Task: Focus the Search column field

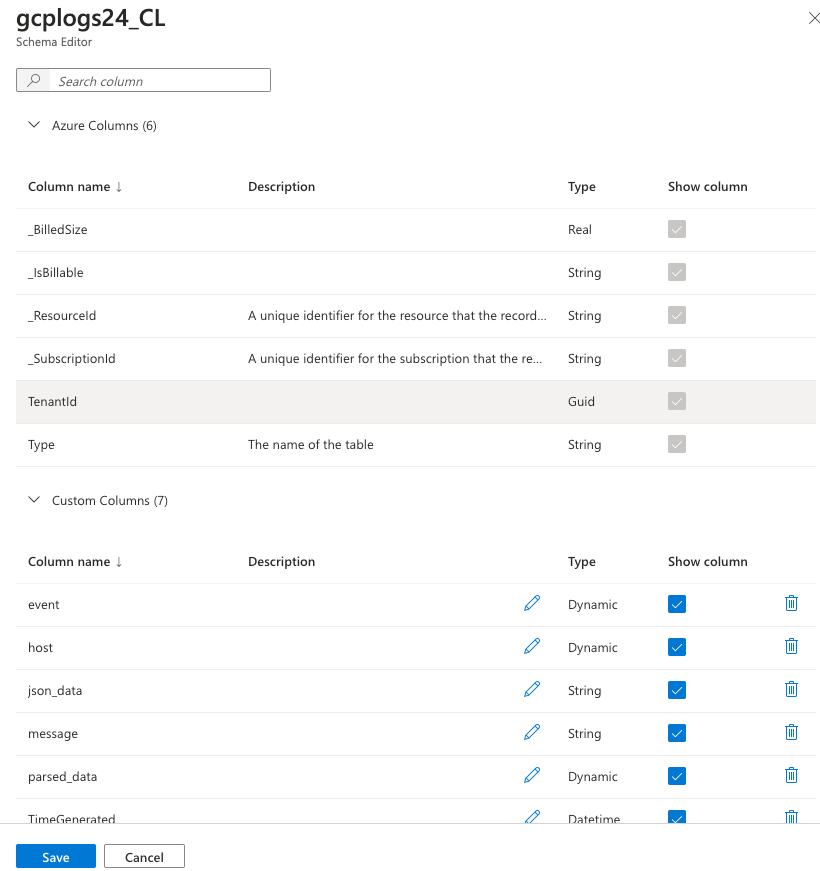Action: tap(143, 80)
